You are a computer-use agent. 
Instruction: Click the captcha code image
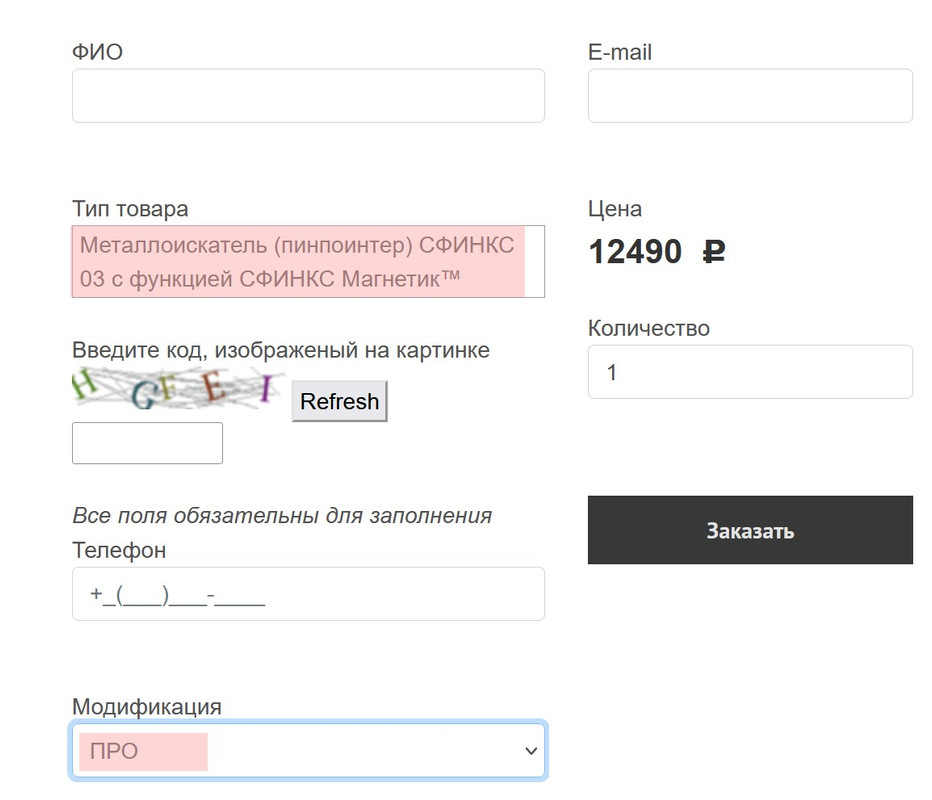point(178,390)
